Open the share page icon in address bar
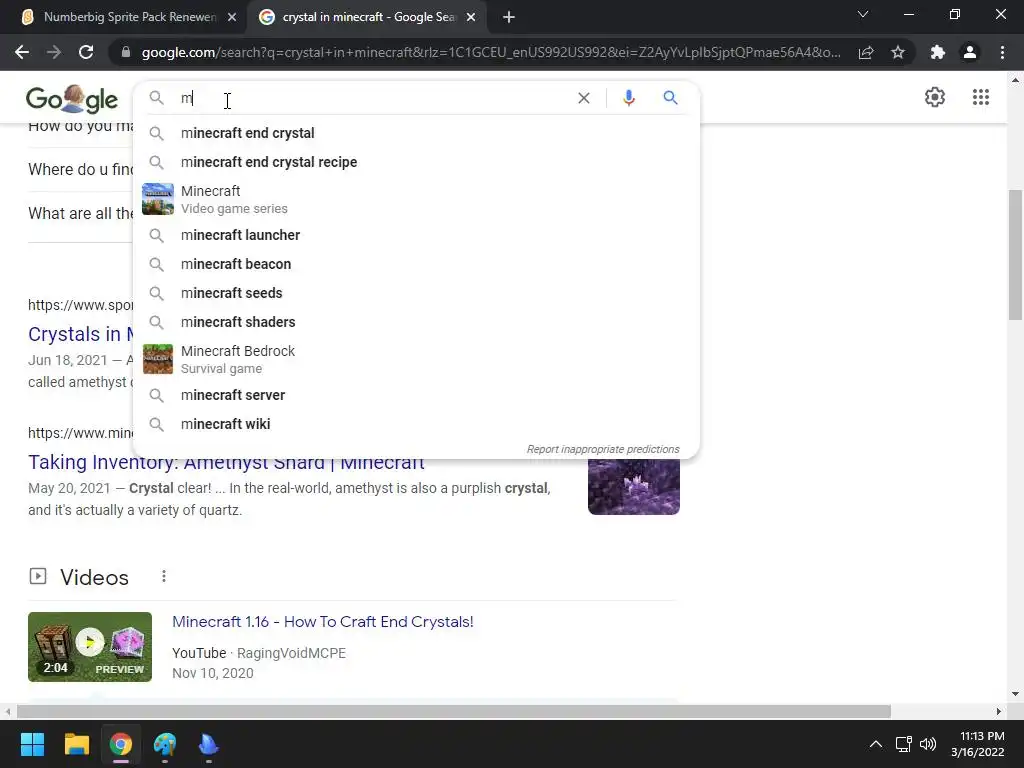The height and width of the screenshot is (768, 1024). coord(866,52)
